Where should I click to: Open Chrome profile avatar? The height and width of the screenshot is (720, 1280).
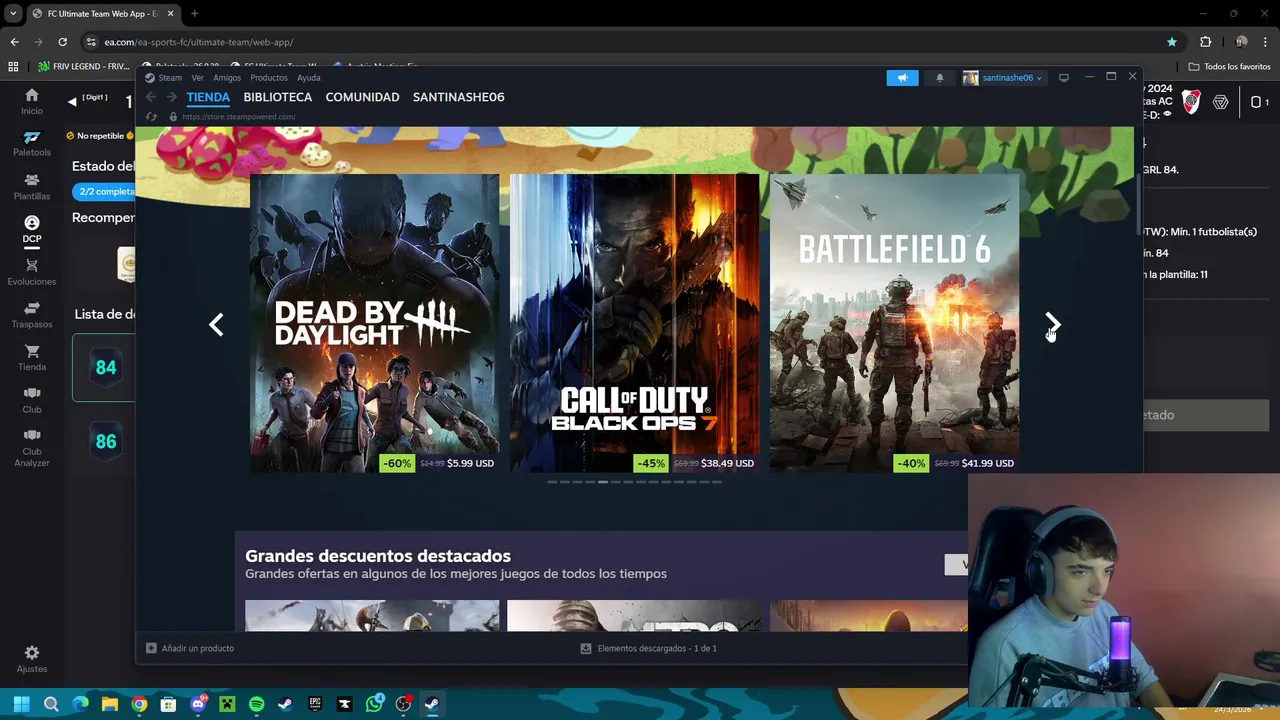click(1241, 42)
